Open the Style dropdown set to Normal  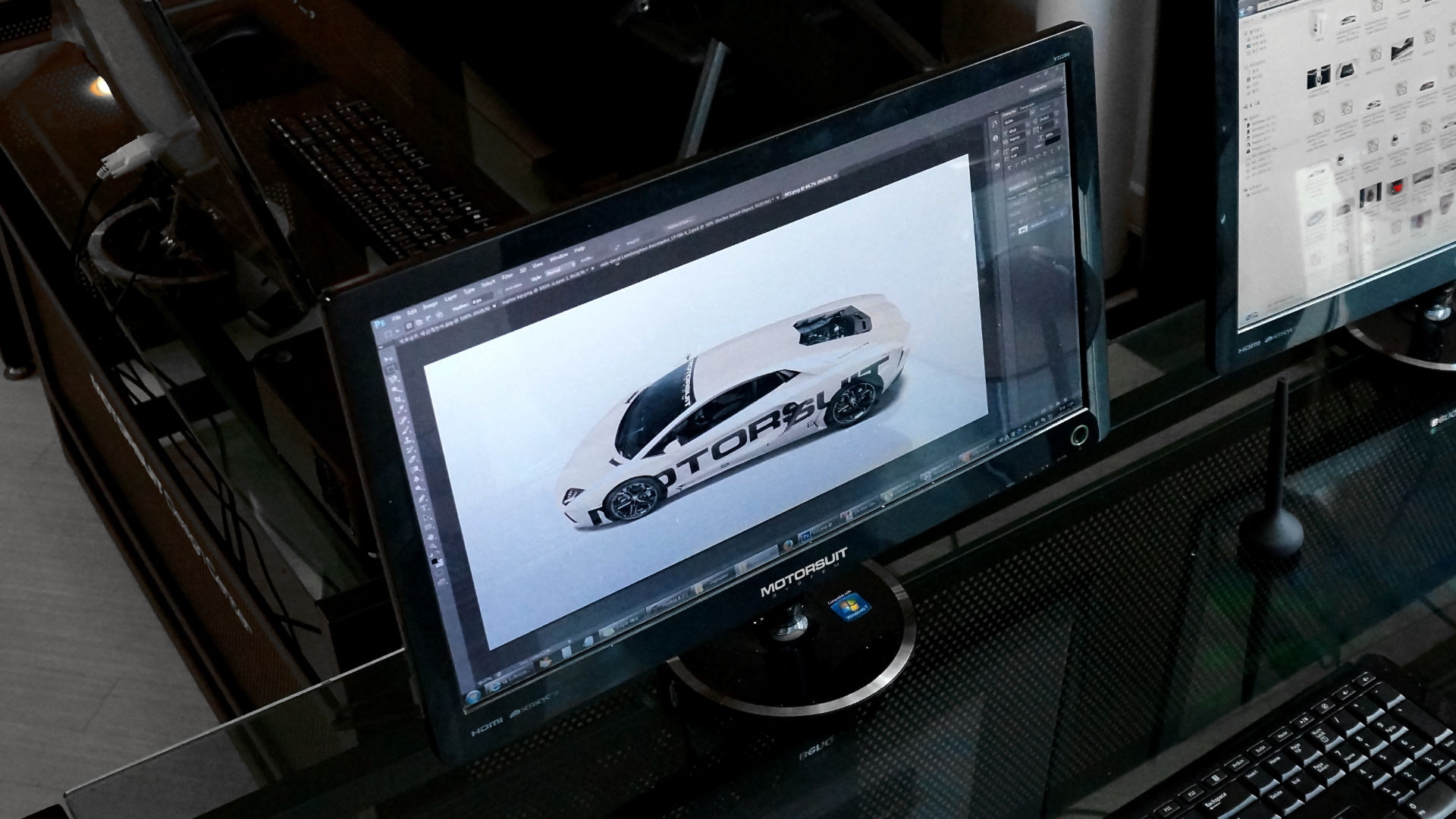(x=559, y=268)
